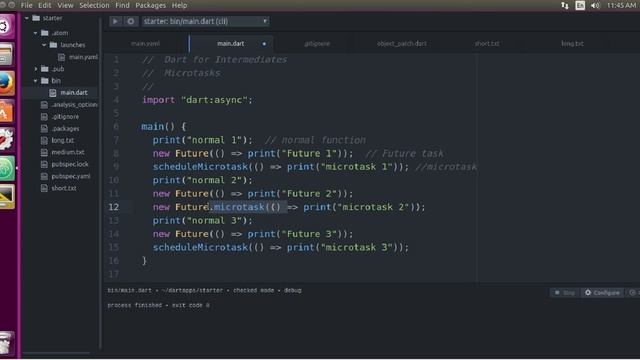Click 'microtask 3' string on line 15
Viewport: 640px width, 360px height.
point(357,247)
